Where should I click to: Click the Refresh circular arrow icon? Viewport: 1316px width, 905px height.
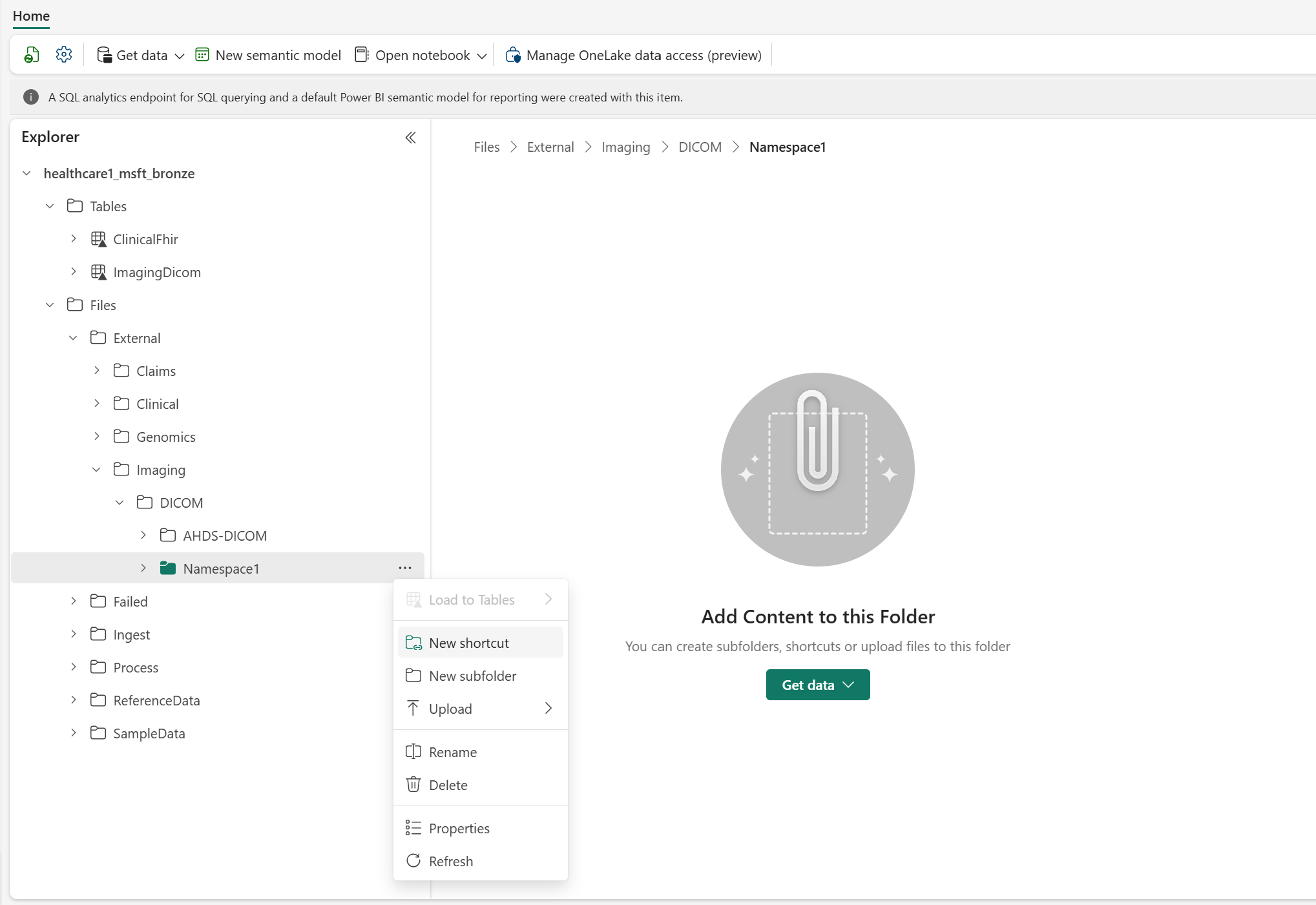[x=413, y=861]
